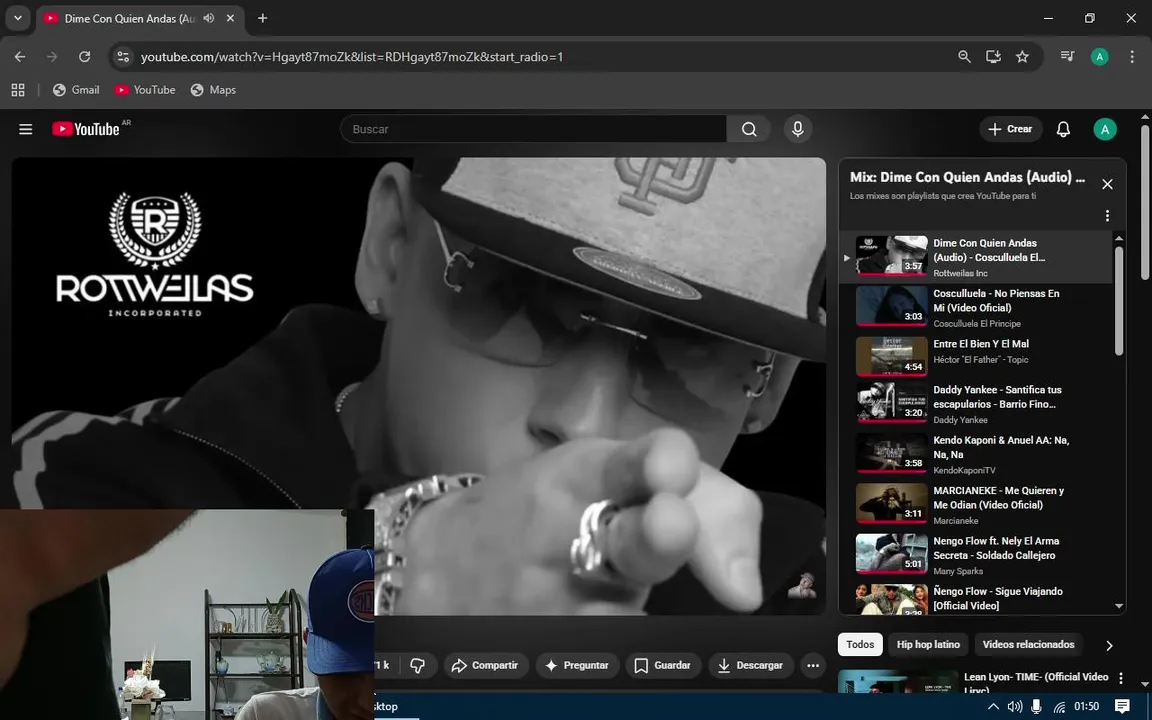1152x720 pixels.
Task: Click the address bar URL
Action: [352, 57]
